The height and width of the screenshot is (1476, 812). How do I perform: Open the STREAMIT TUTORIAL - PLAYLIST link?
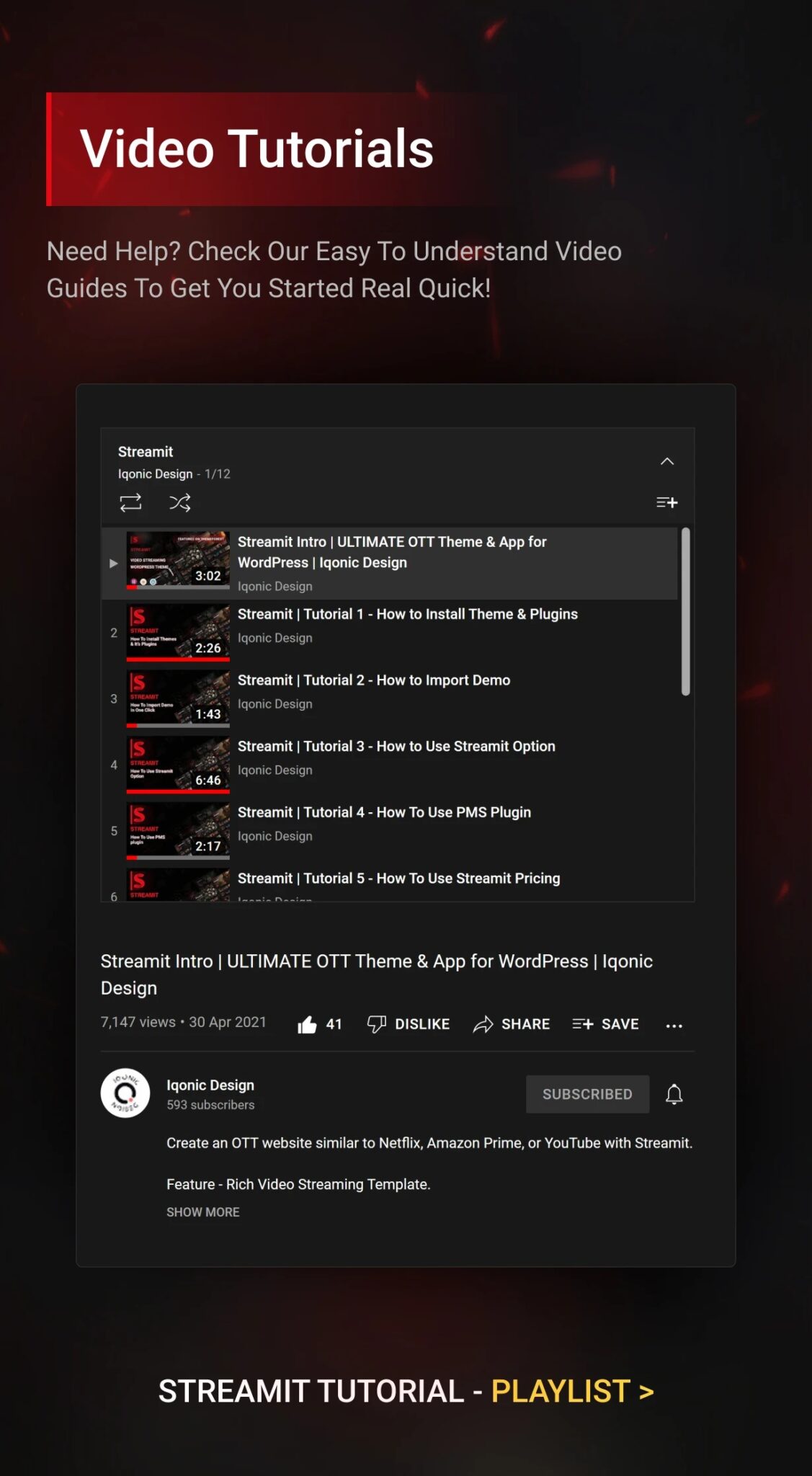coord(406,1391)
